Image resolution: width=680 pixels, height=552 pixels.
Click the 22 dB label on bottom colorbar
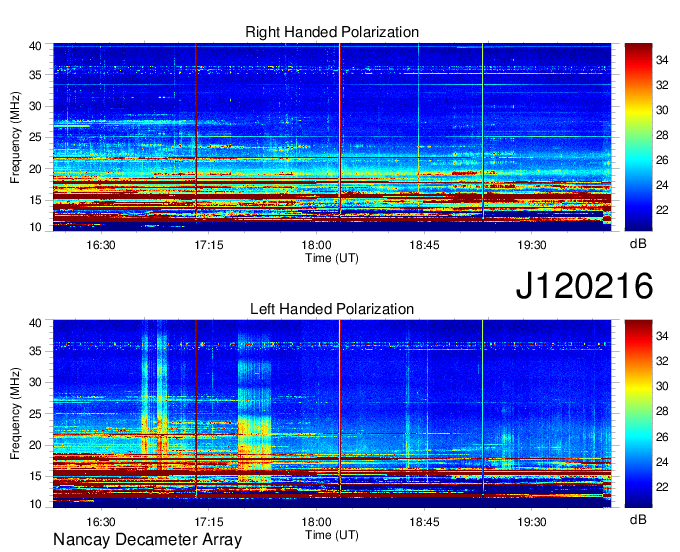click(x=662, y=487)
